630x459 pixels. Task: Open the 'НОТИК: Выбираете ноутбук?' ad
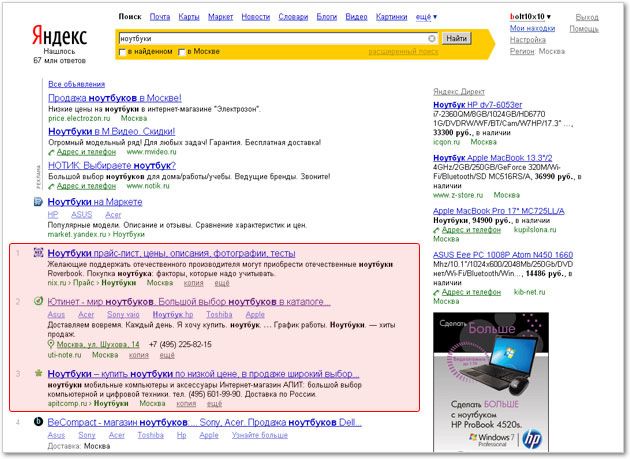pyautogui.click(x=112, y=166)
